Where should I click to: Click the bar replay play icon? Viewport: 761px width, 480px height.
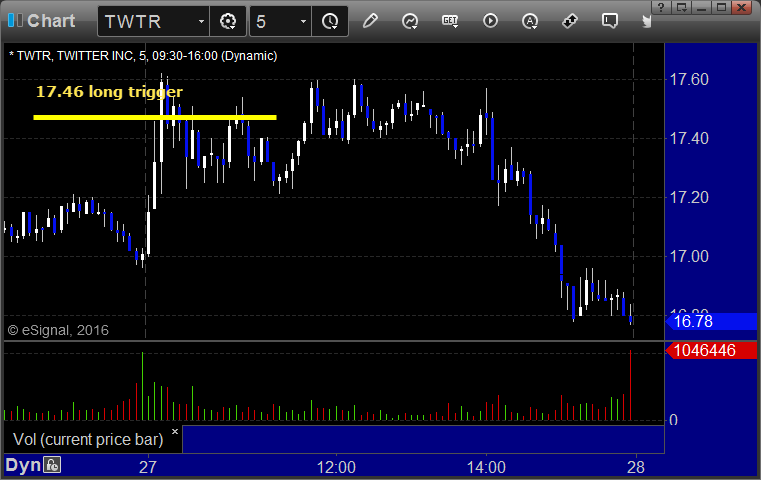[490, 21]
